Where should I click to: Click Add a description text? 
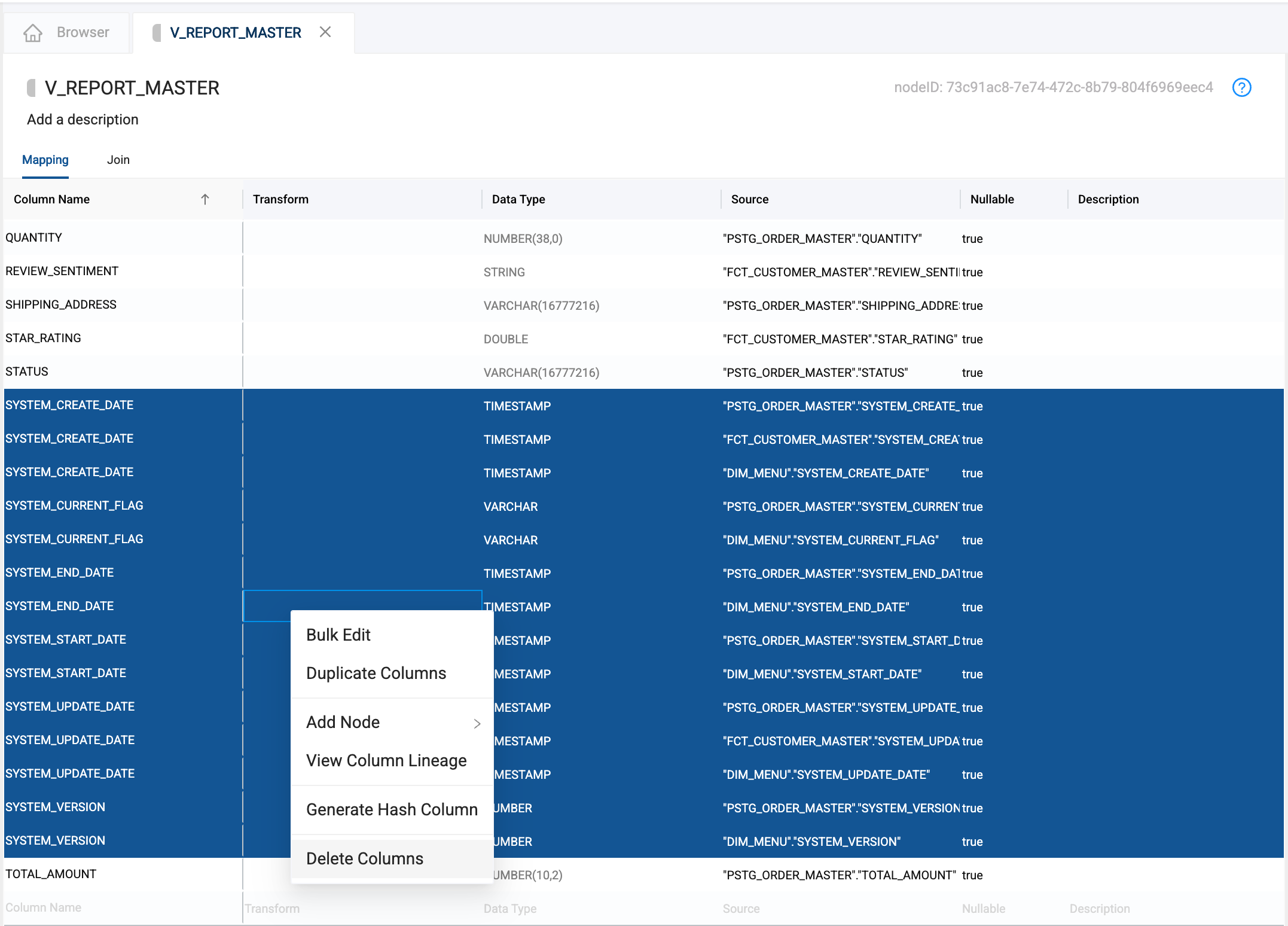83,120
